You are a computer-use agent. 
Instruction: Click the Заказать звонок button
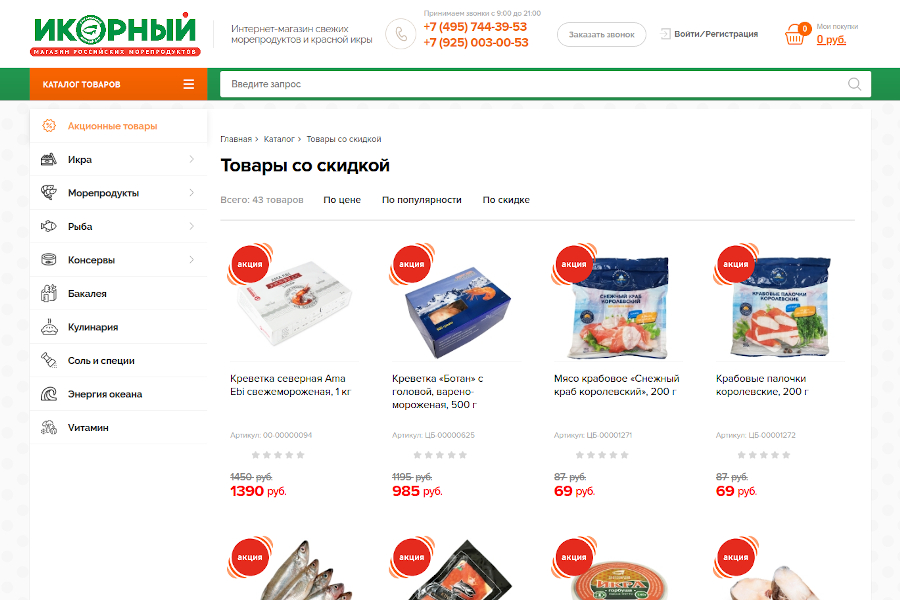[602, 34]
